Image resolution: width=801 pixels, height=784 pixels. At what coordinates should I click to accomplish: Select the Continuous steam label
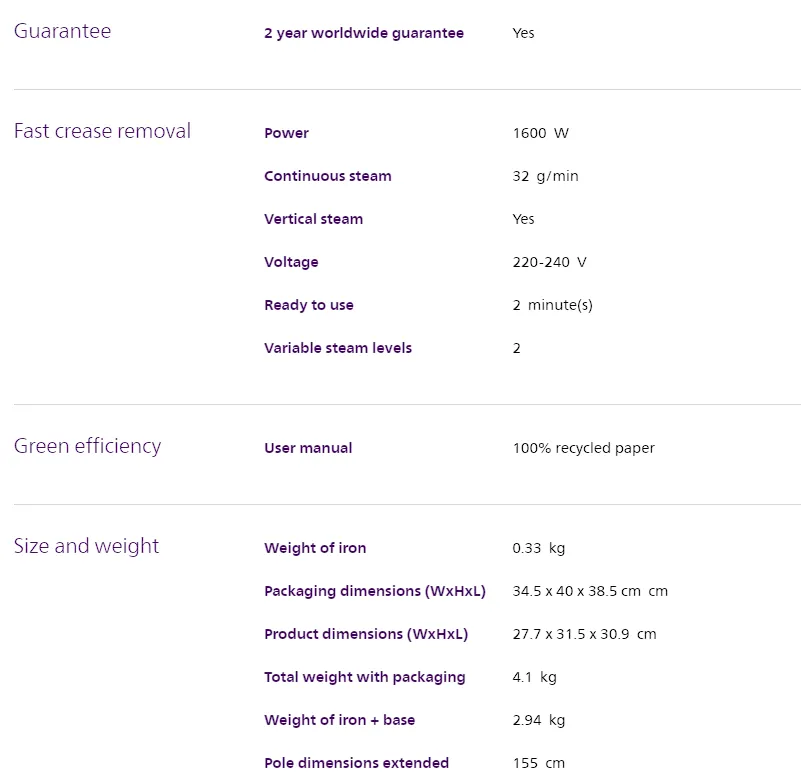[328, 176]
